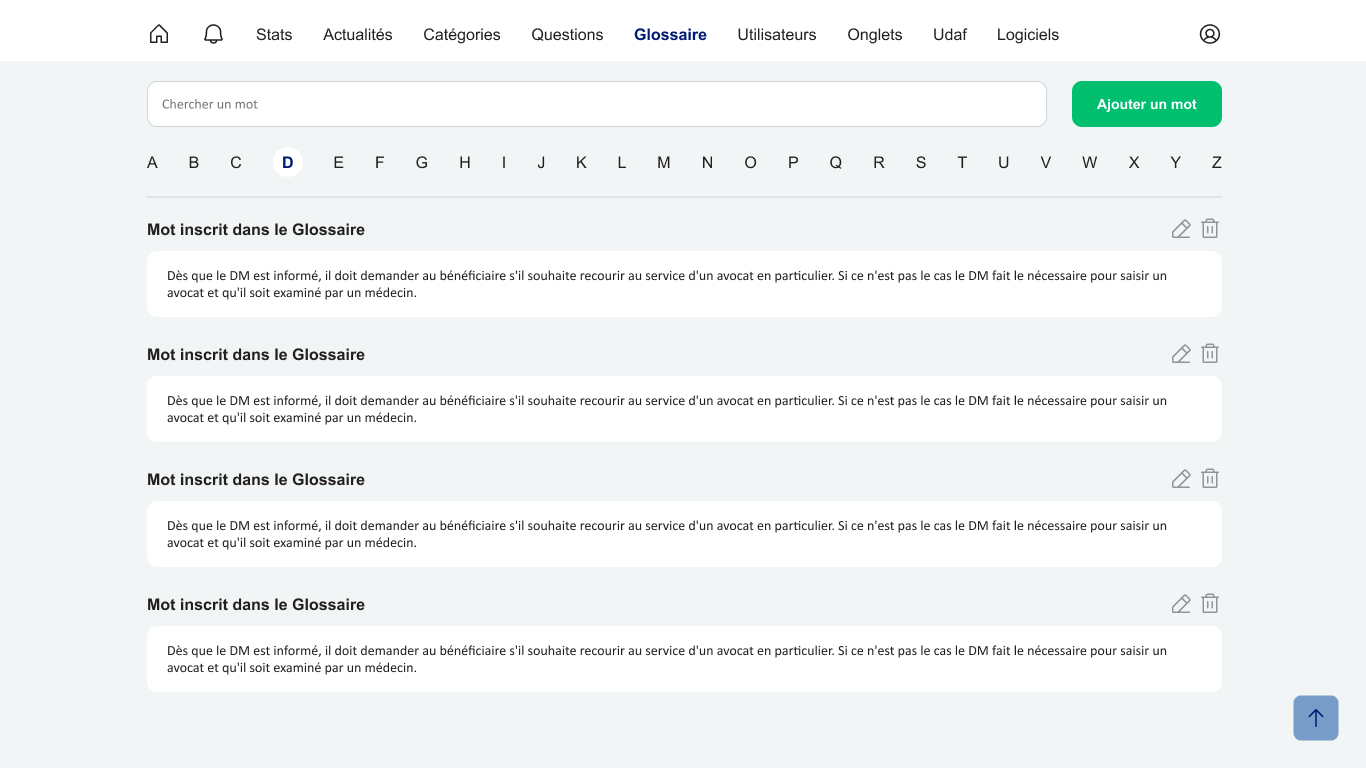Select letter Z in alphabet filter
Screen dimensions: 1366x768
[1216, 162]
